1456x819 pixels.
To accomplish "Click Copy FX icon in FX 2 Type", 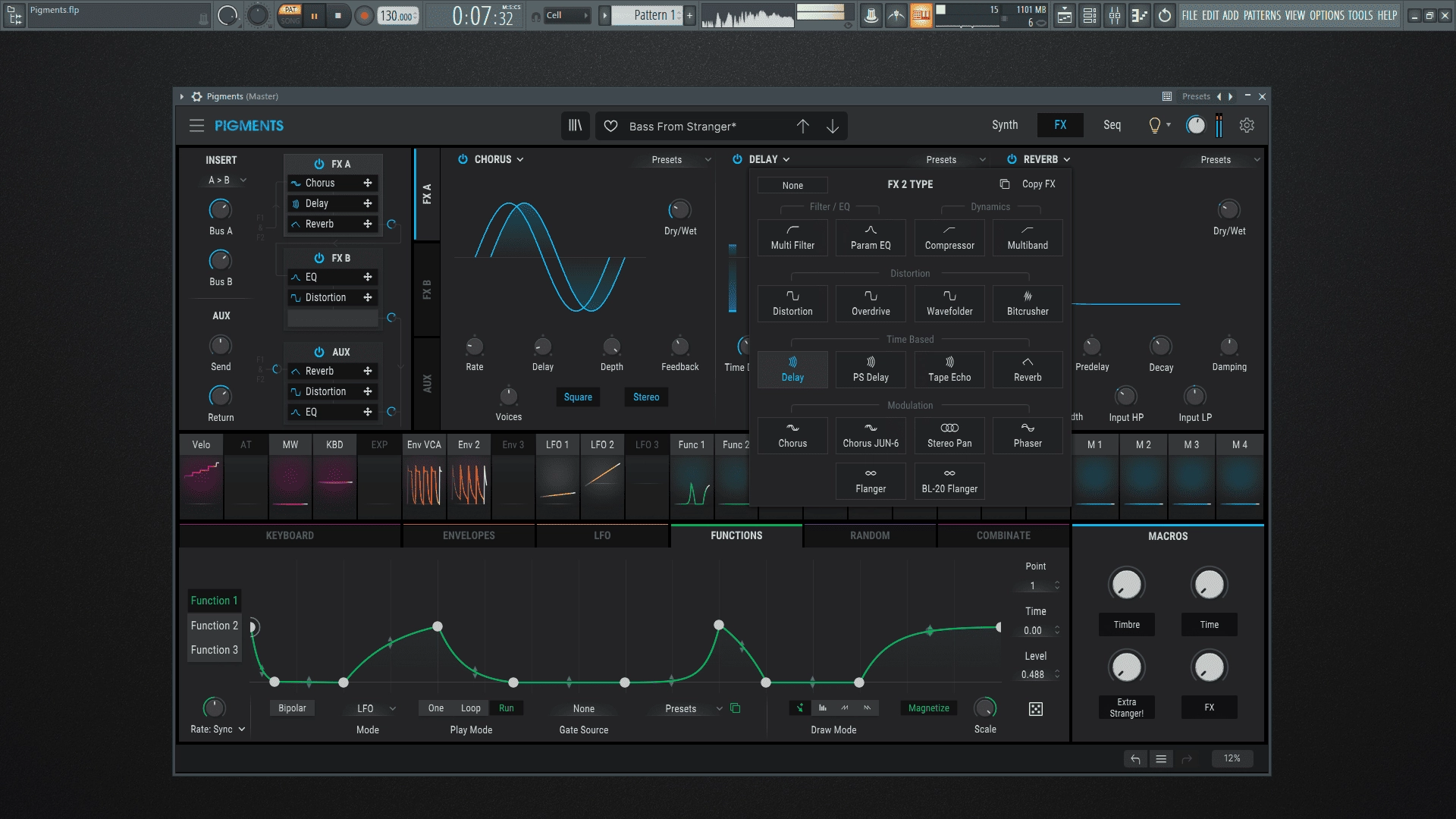I will coord(1004,184).
